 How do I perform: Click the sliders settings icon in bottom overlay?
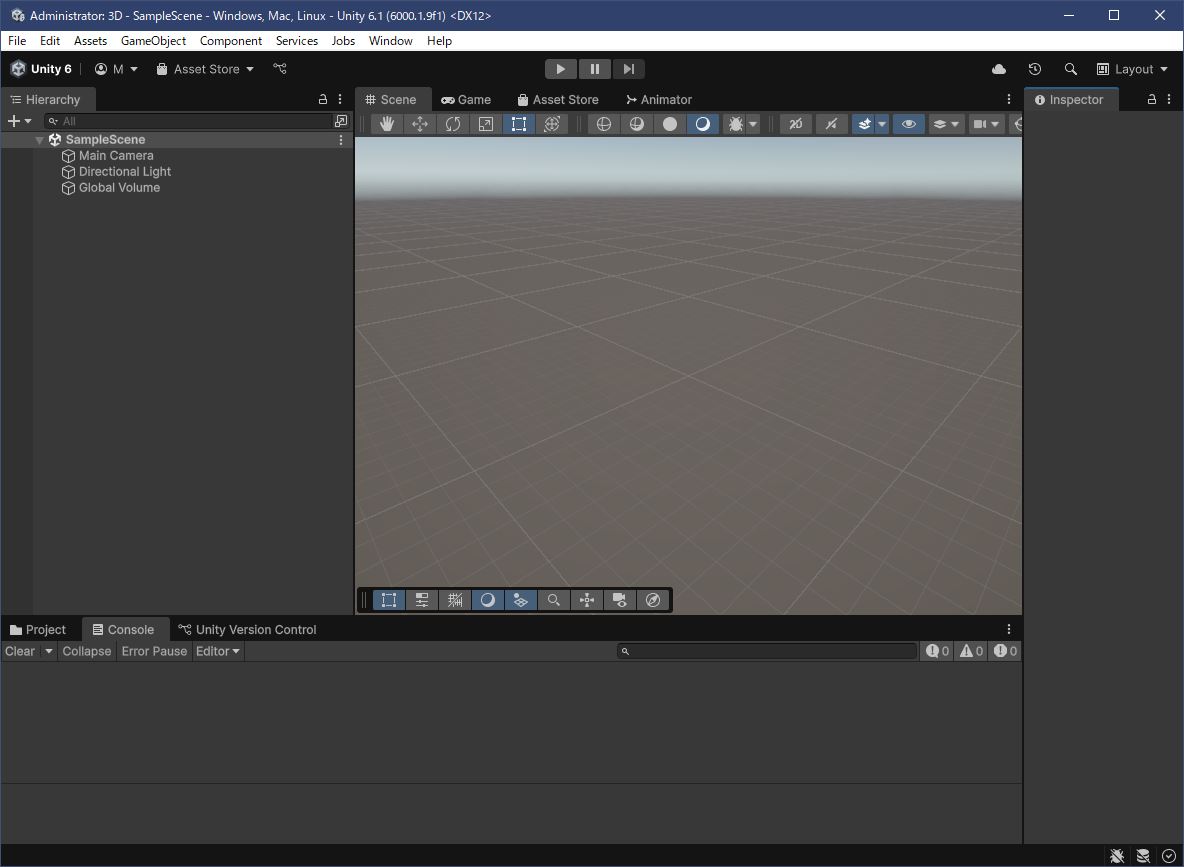click(x=421, y=600)
